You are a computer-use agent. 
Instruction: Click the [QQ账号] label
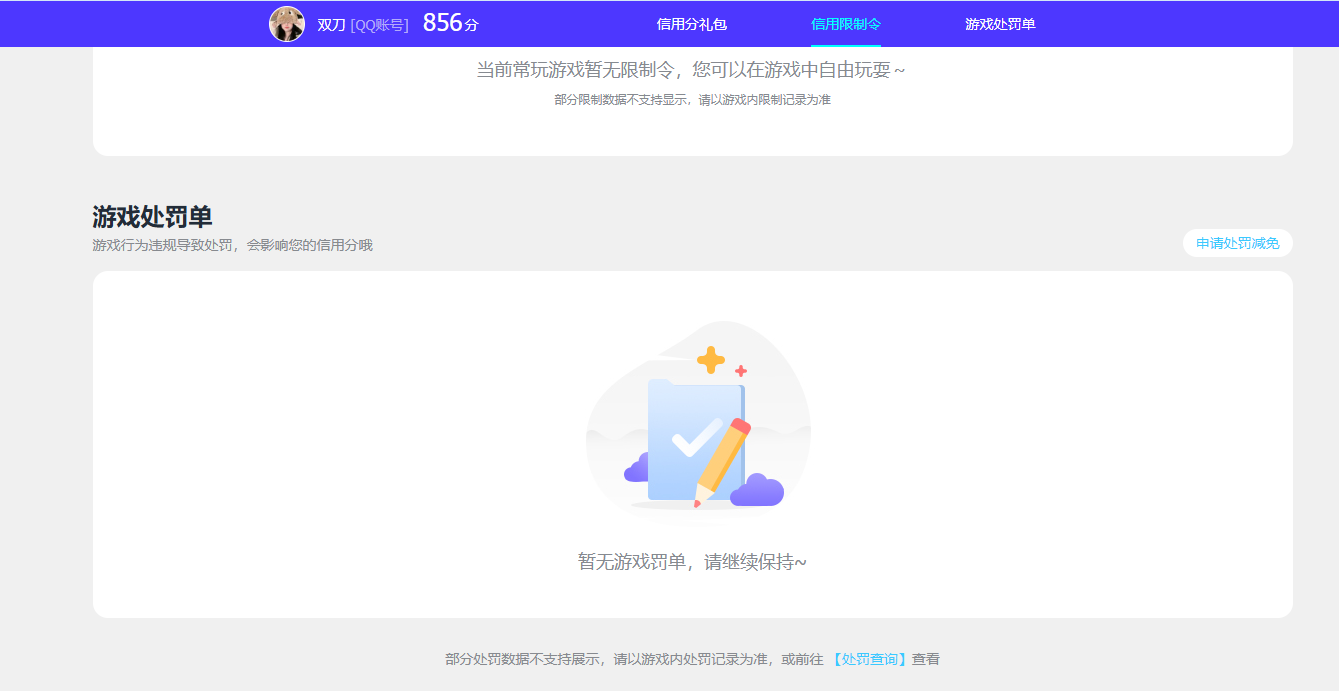(x=380, y=25)
